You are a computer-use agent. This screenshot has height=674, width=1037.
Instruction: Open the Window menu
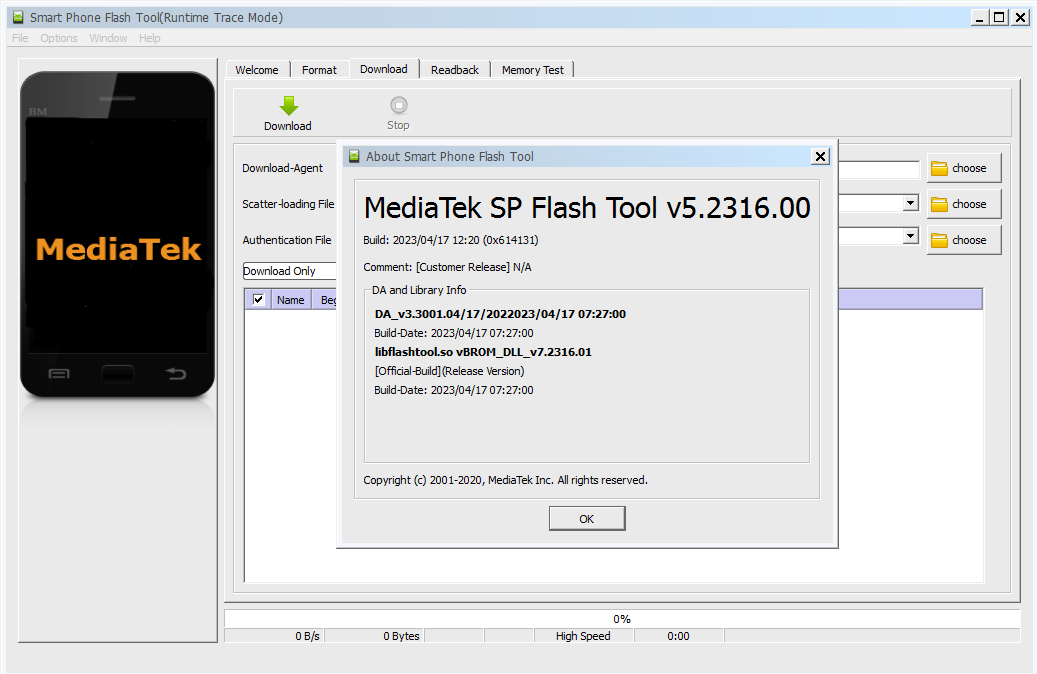tap(108, 38)
